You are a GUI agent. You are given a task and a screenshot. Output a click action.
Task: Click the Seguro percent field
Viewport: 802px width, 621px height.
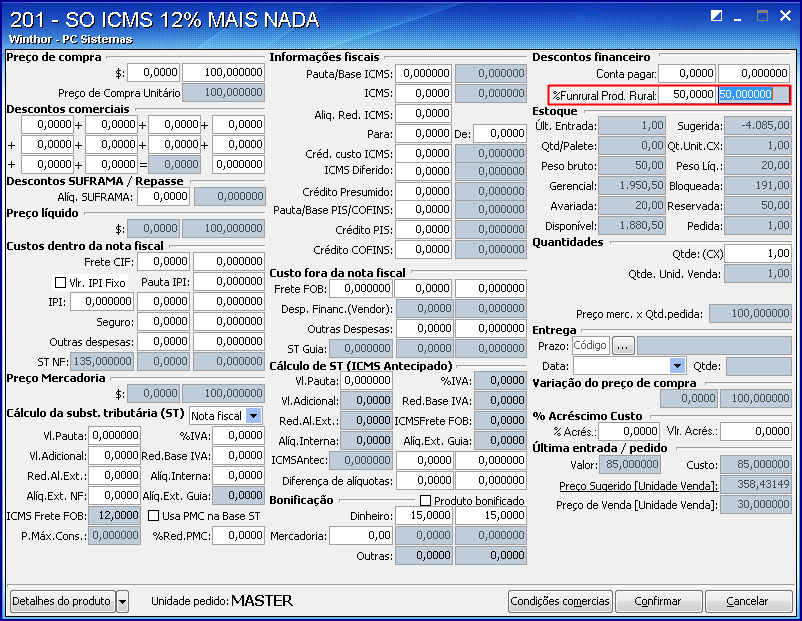[164, 321]
